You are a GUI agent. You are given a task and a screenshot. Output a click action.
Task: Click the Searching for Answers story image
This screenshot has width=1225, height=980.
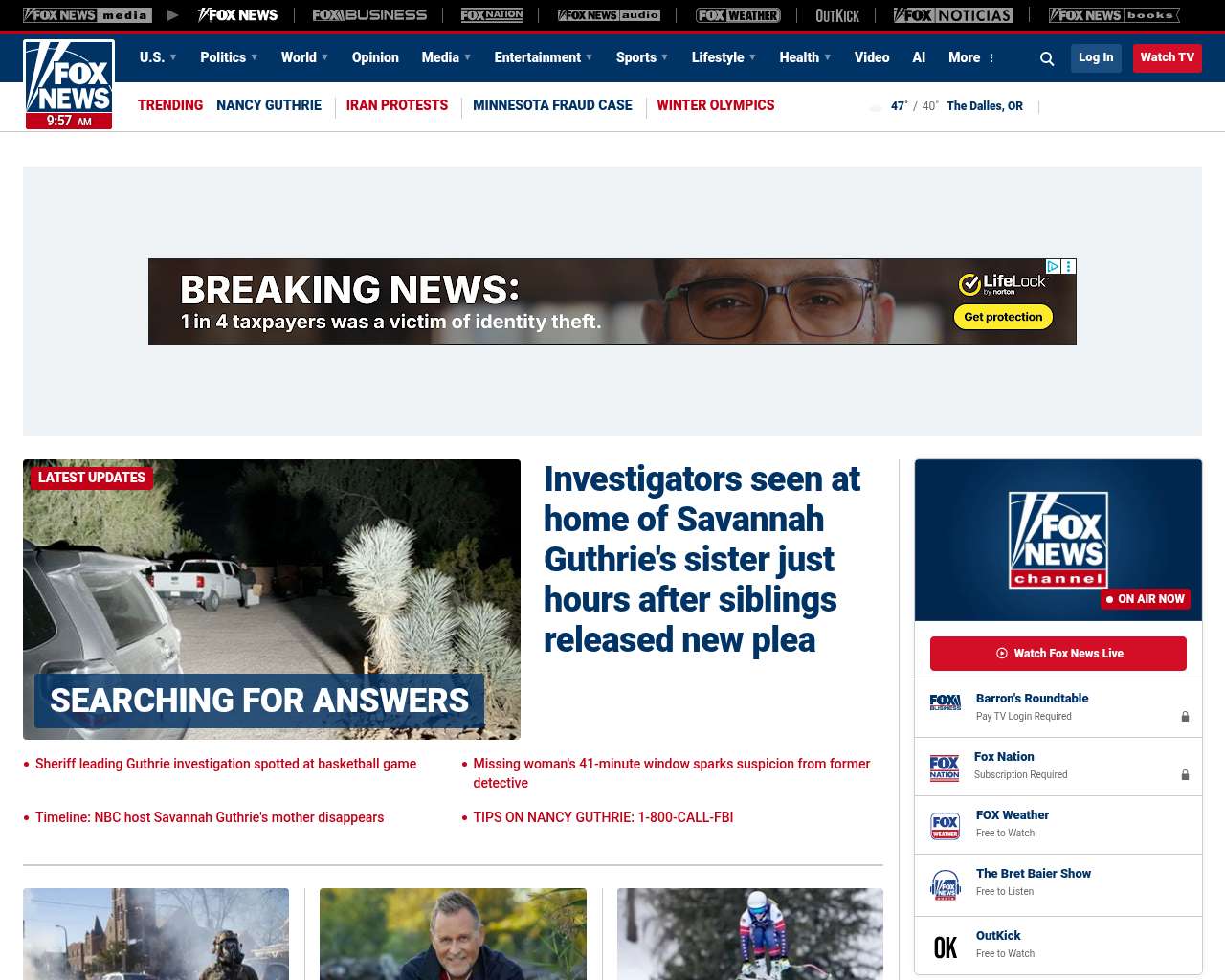tap(272, 599)
